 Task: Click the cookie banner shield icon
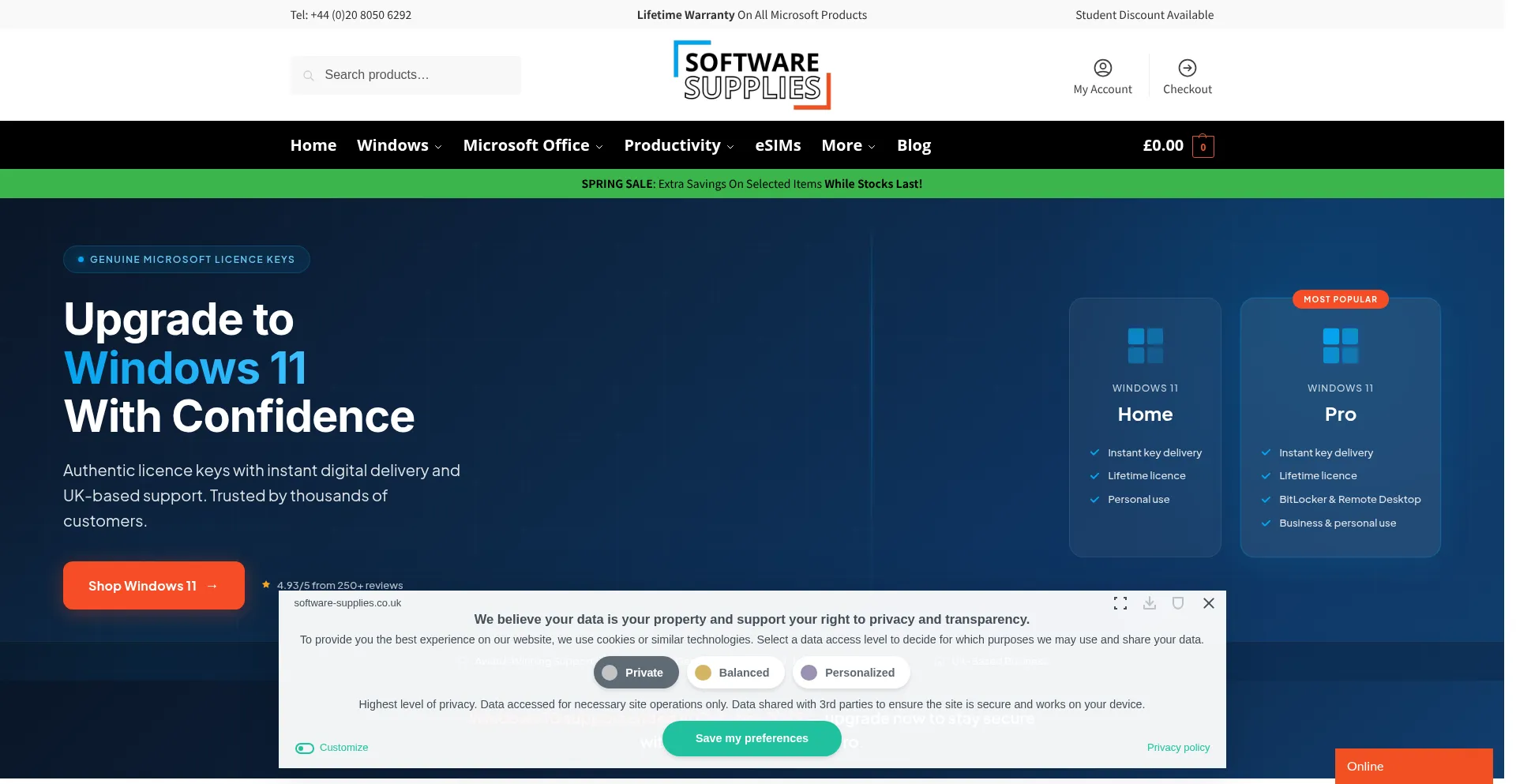(x=1177, y=603)
